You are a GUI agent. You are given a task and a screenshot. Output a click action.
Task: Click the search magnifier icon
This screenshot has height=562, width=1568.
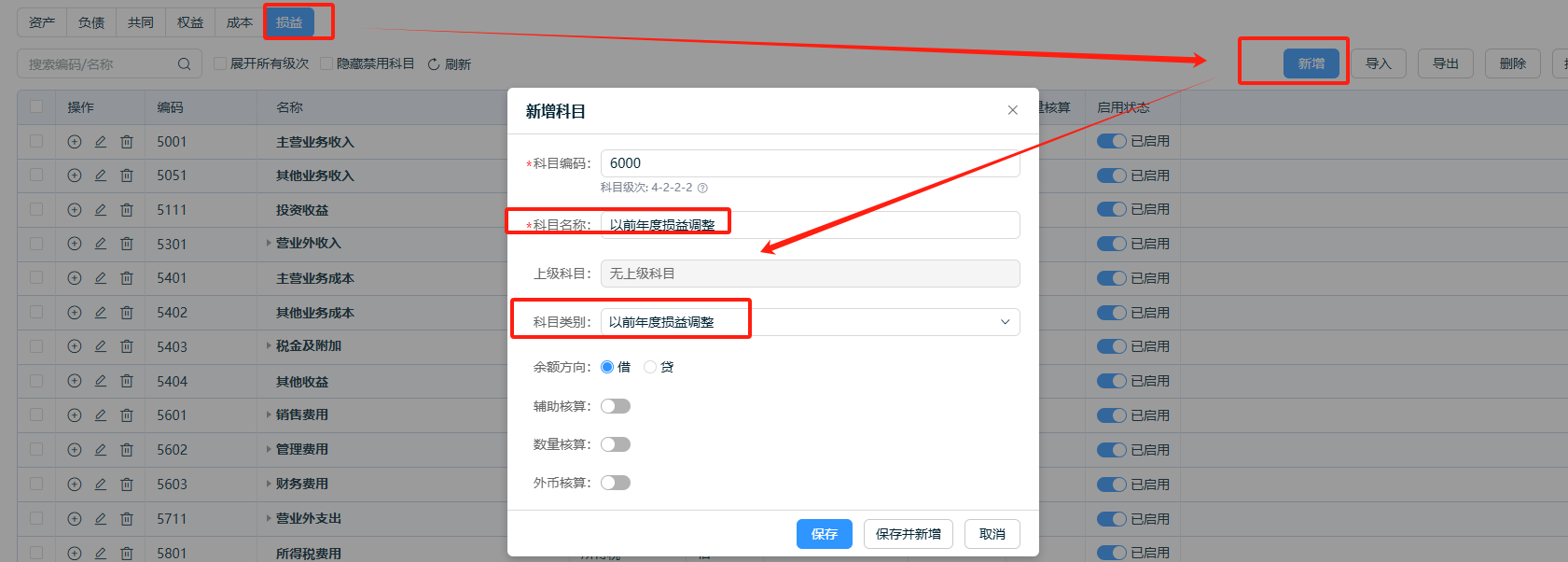point(184,64)
